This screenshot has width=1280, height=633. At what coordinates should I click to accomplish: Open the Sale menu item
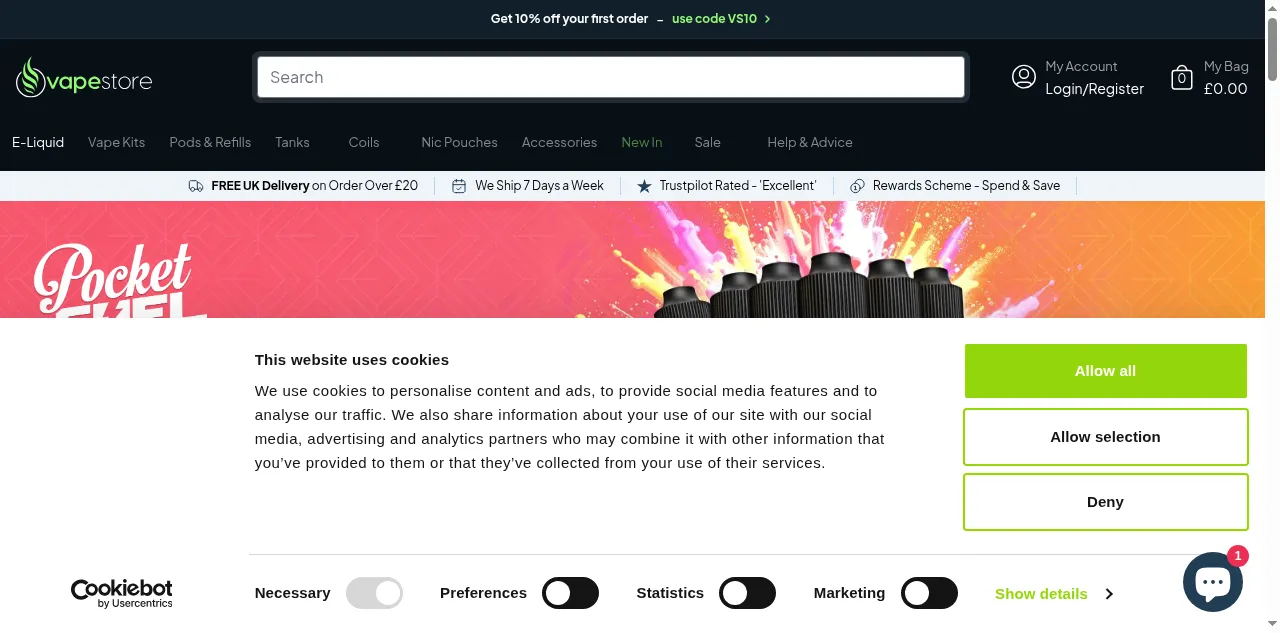pyautogui.click(x=708, y=142)
